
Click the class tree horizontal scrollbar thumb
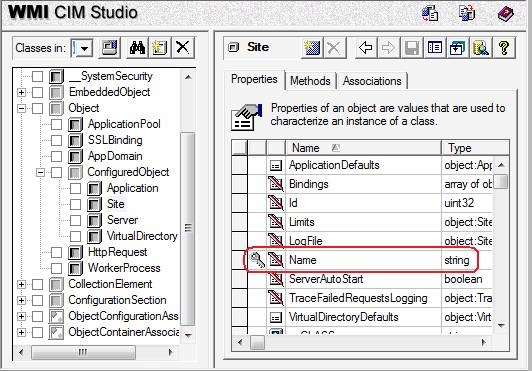tap(83, 352)
